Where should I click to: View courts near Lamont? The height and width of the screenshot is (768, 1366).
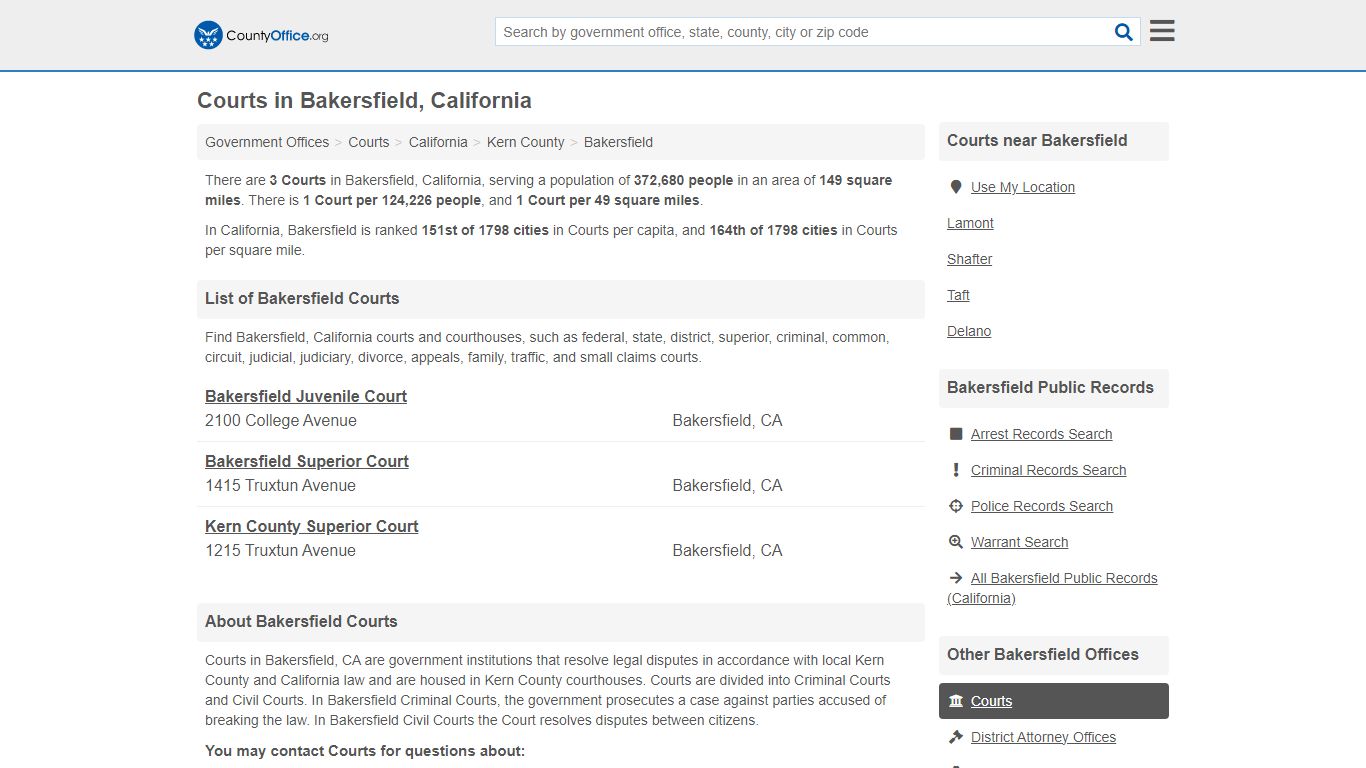(x=970, y=223)
